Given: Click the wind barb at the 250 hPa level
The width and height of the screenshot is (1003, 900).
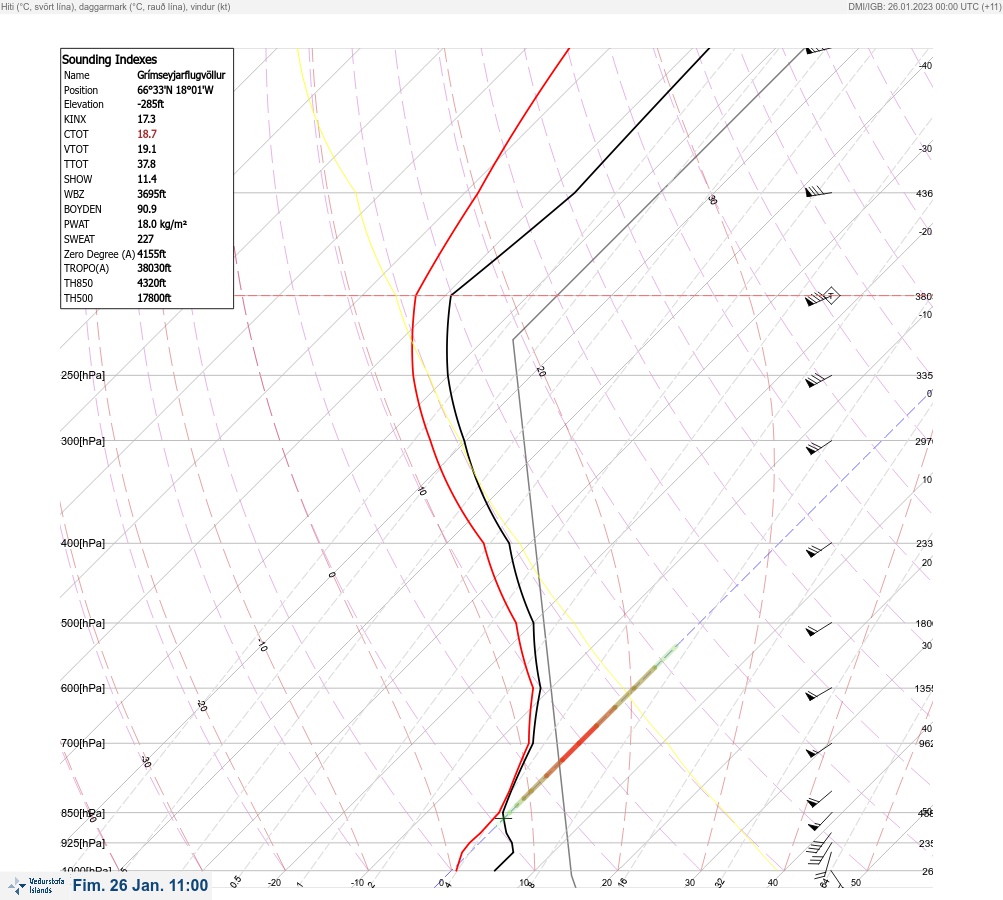Looking at the screenshot, I should pos(818,381).
